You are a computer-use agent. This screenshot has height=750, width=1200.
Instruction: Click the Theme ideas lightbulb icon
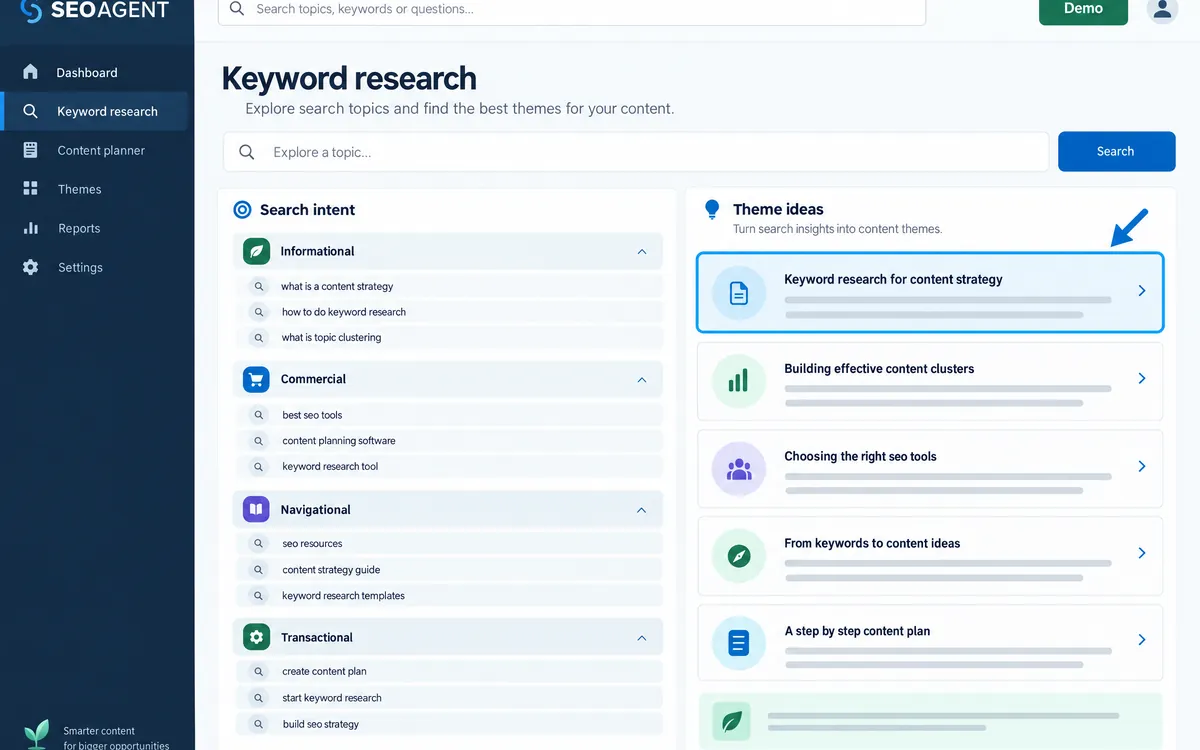[x=712, y=209]
